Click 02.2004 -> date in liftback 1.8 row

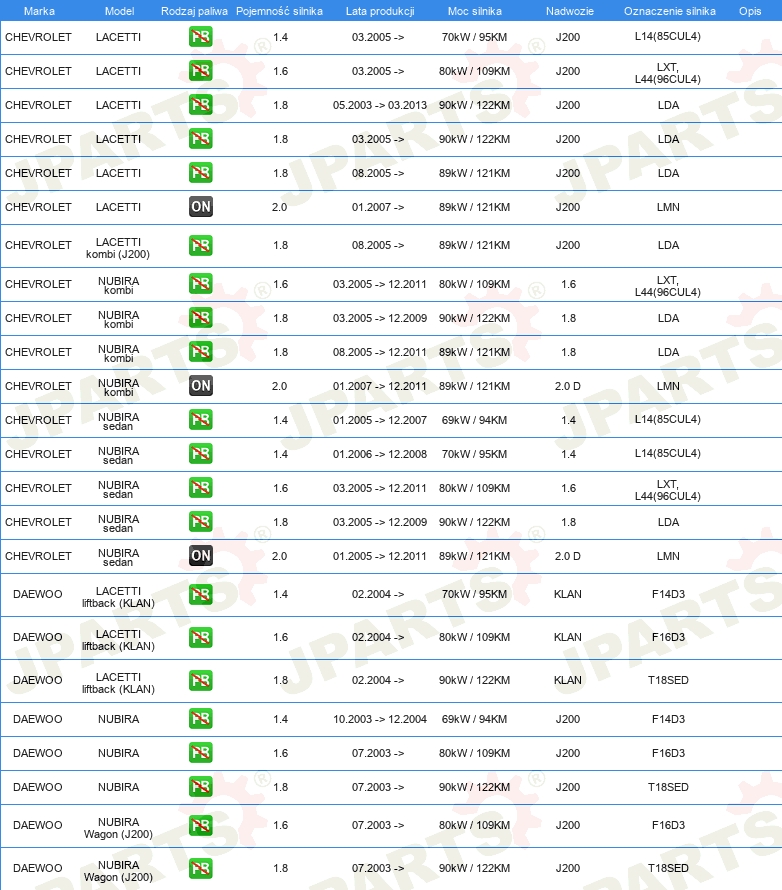point(378,680)
